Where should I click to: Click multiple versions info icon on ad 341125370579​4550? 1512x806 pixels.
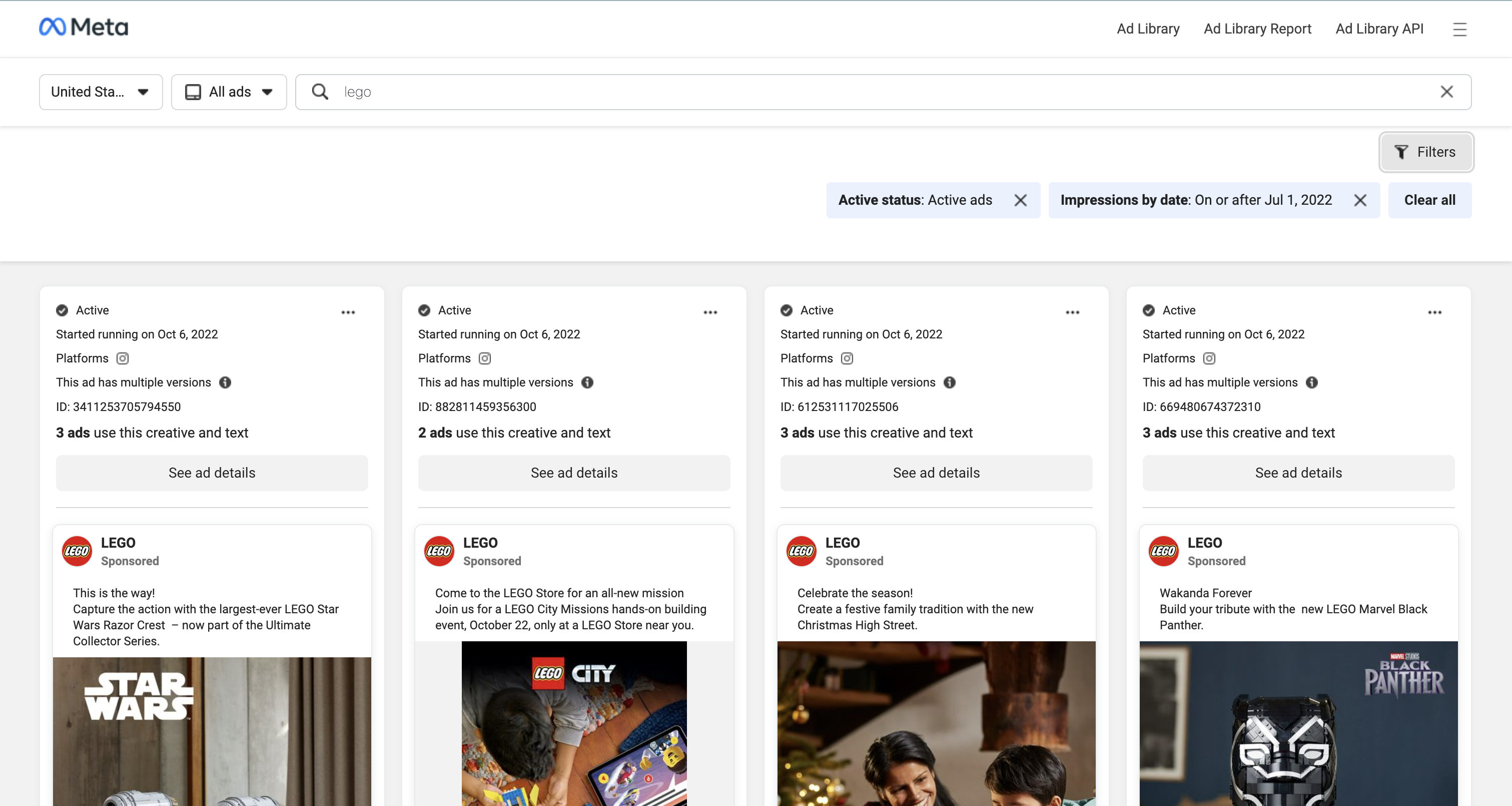coord(225,382)
